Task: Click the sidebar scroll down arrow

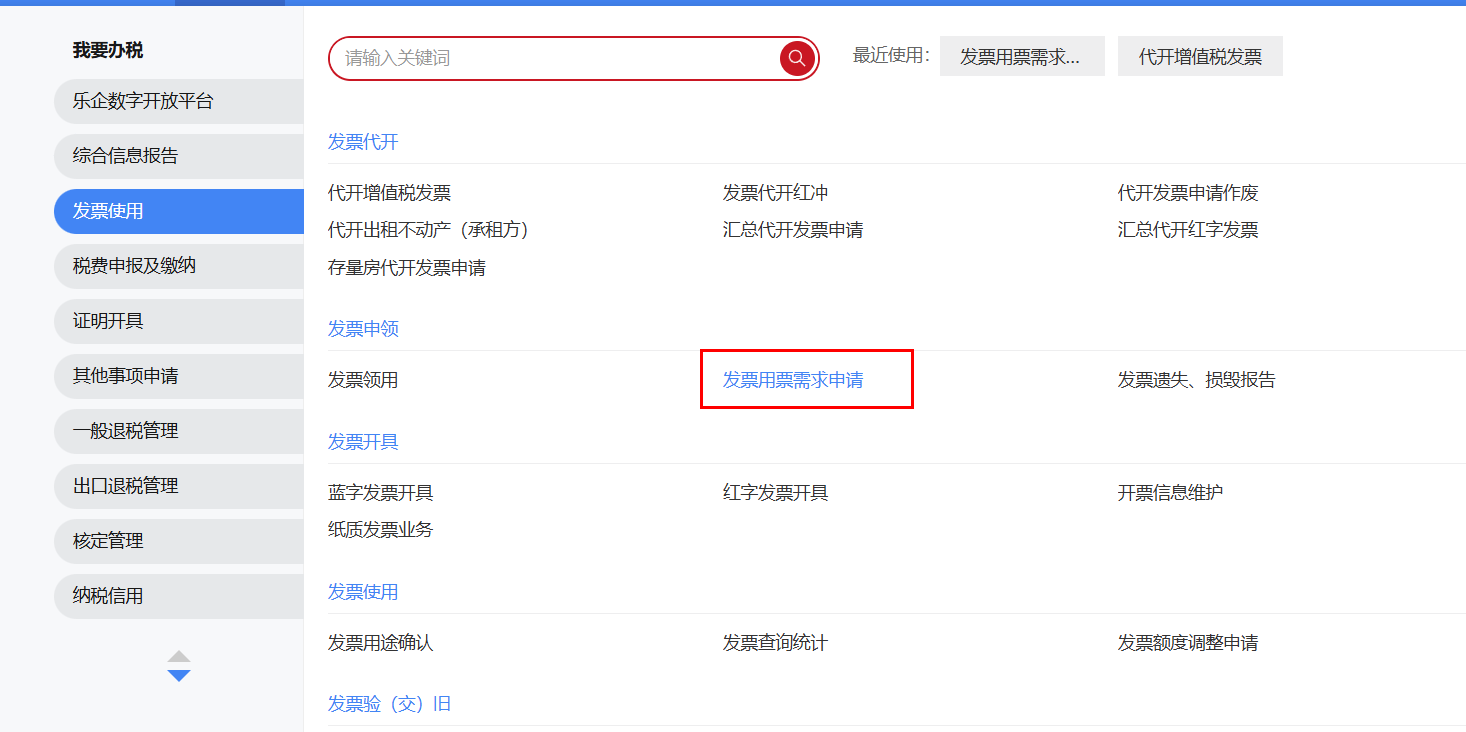Action: click(x=179, y=676)
